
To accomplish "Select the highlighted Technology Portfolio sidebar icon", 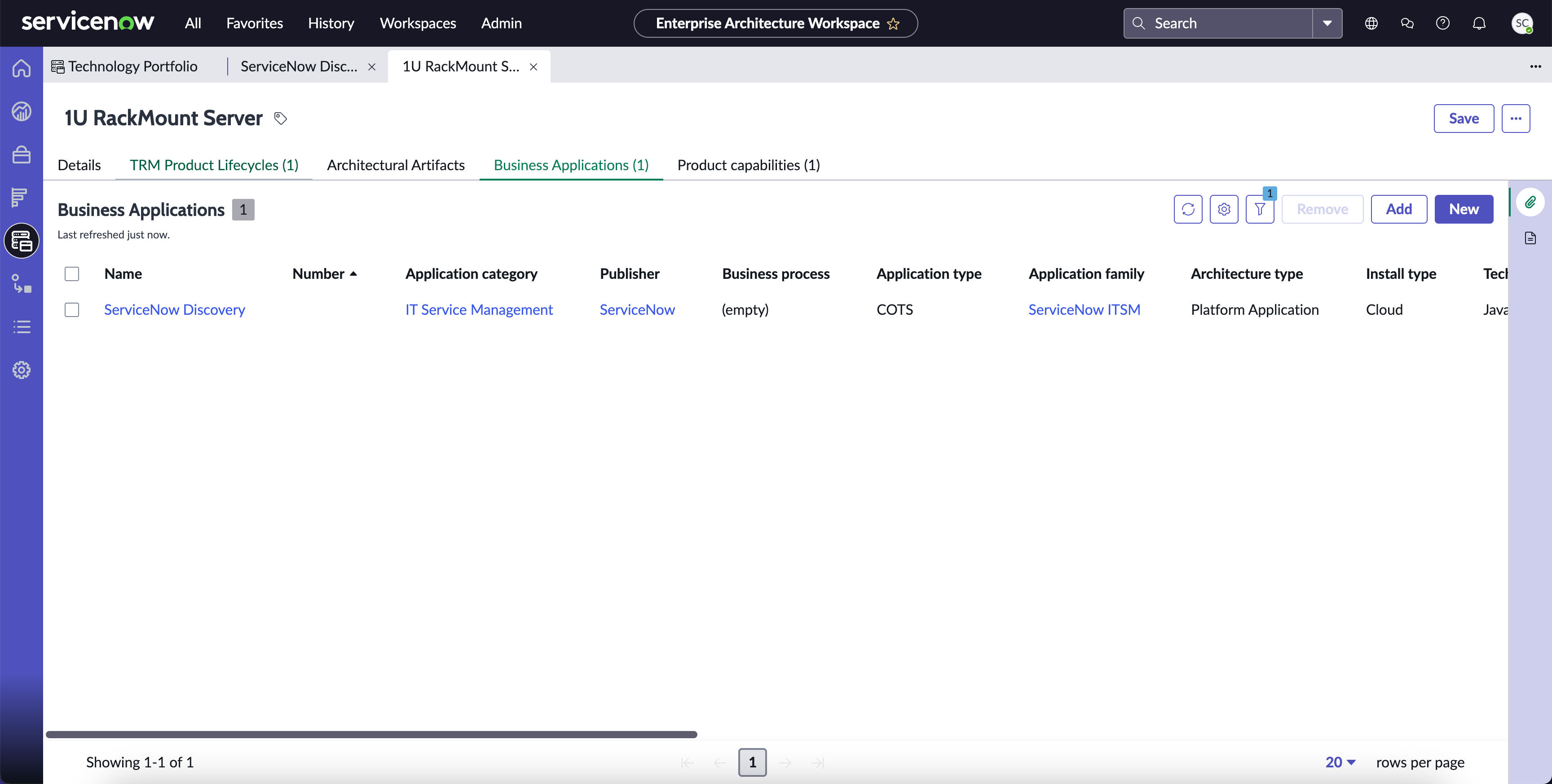I will click(x=22, y=241).
